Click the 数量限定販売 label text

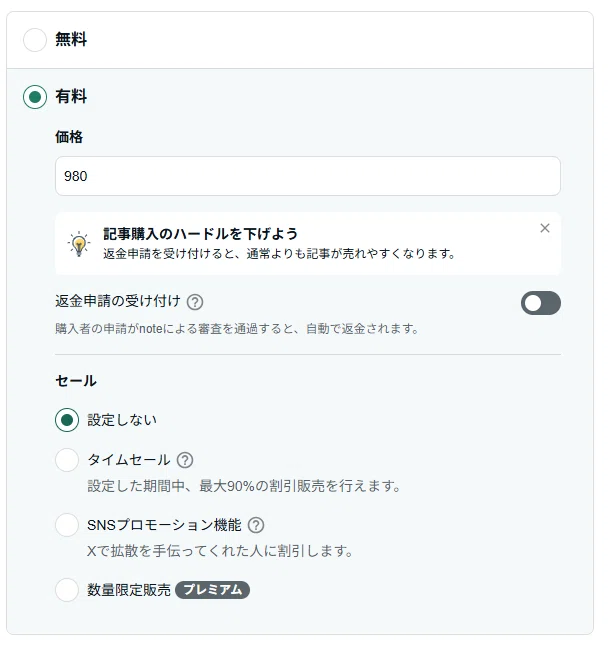pyautogui.click(x=129, y=590)
